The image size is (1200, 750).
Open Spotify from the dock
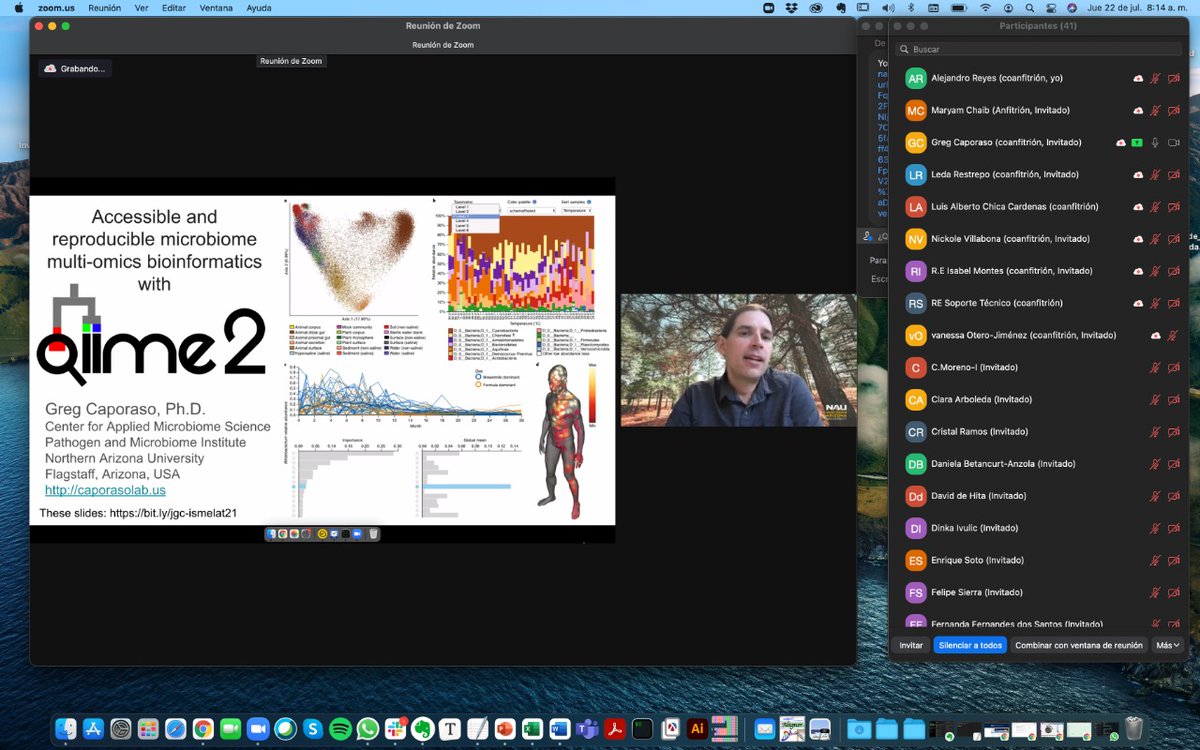pyautogui.click(x=339, y=728)
